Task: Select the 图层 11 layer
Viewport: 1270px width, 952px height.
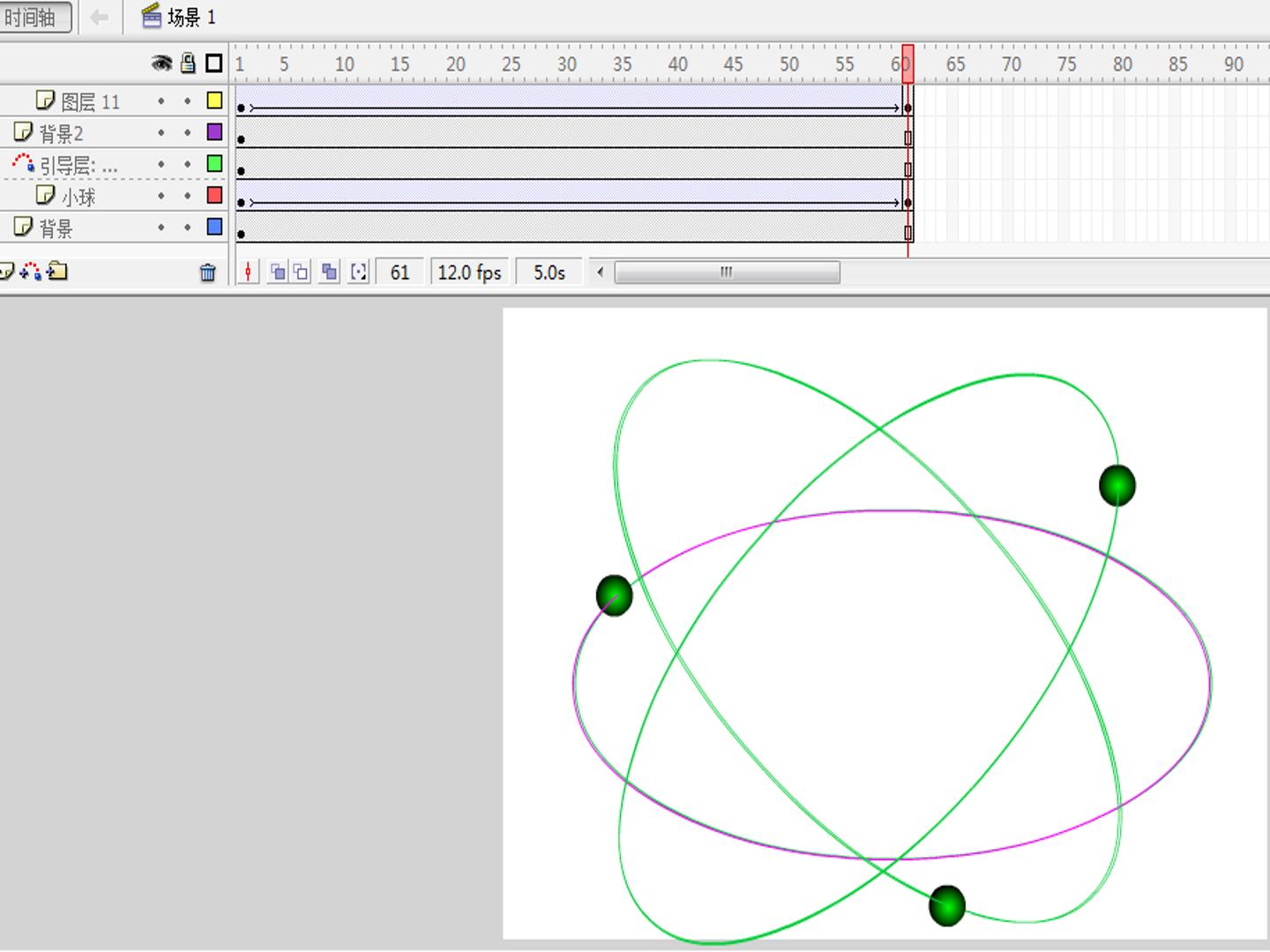Action: pyautogui.click(x=90, y=101)
